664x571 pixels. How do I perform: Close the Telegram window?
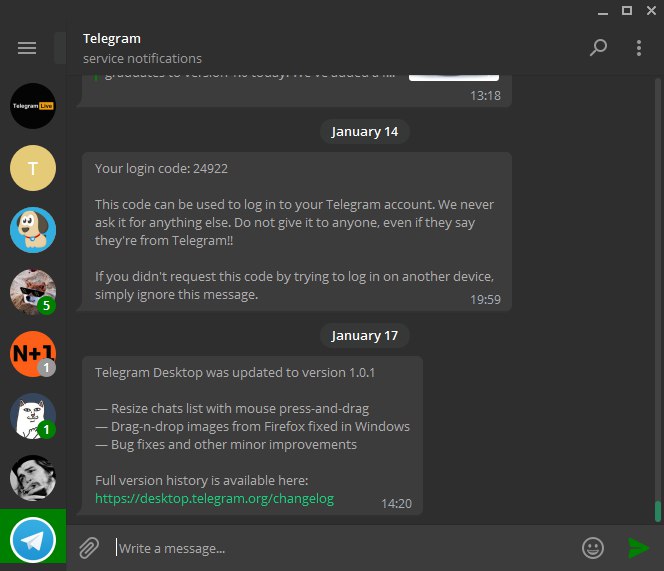[x=651, y=11]
